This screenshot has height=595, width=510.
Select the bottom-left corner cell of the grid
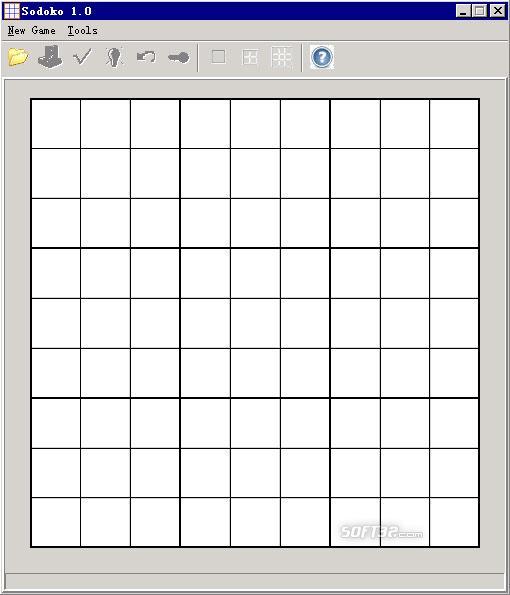(56, 522)
